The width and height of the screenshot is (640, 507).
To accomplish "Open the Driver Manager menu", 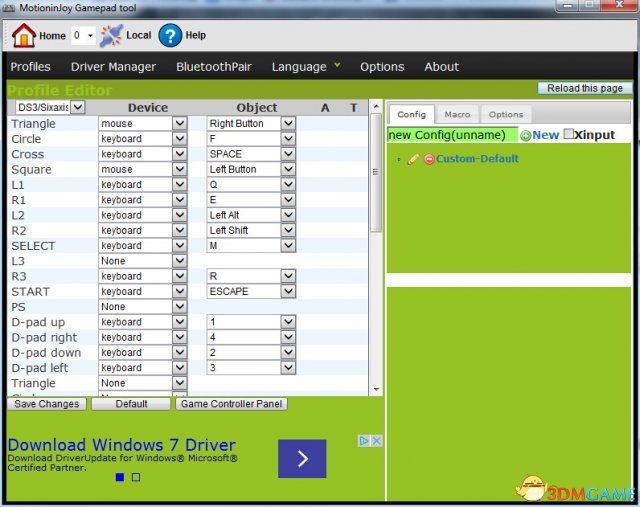I will [113, 67].
